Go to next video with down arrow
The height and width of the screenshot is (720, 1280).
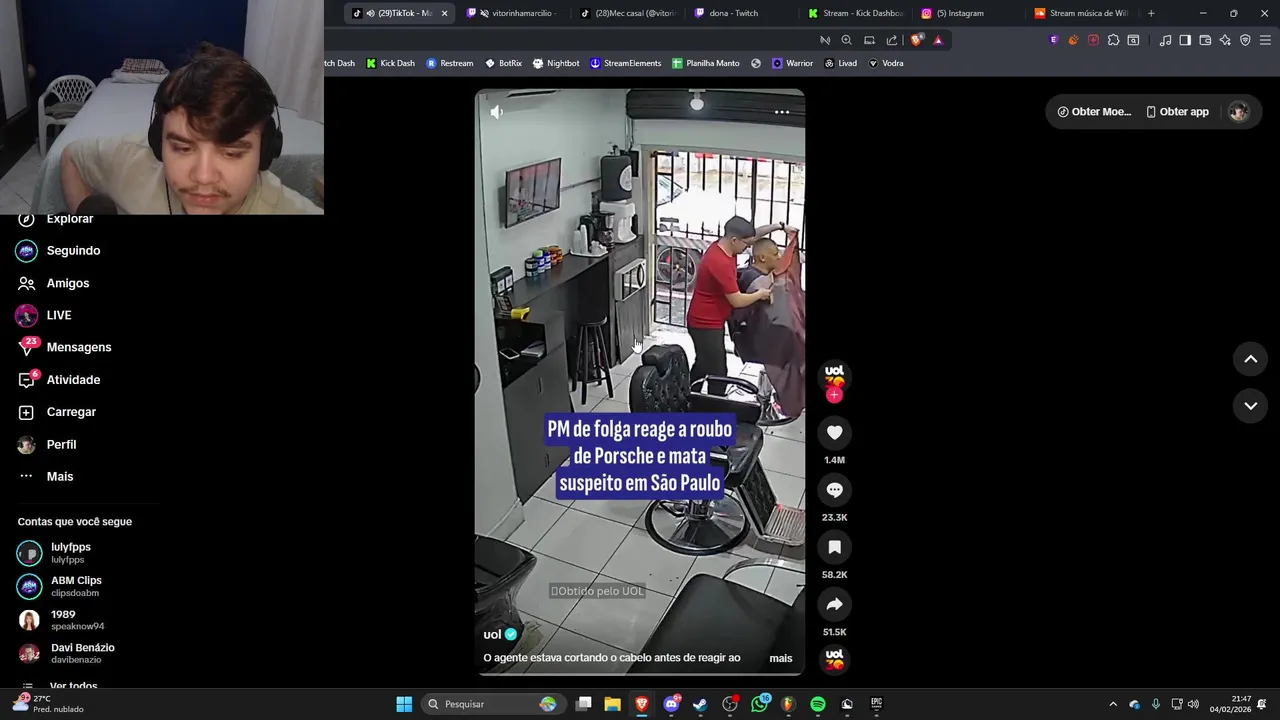[x=1250, y=406]
